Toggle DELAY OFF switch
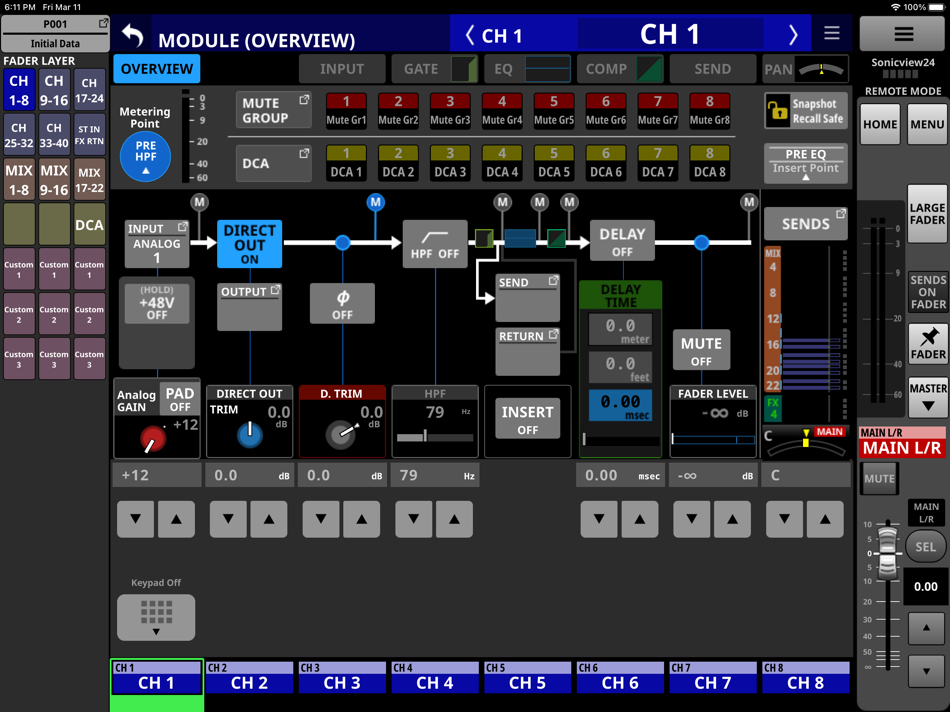This screenshot has height=712, width=950. (x=622, y=241)
